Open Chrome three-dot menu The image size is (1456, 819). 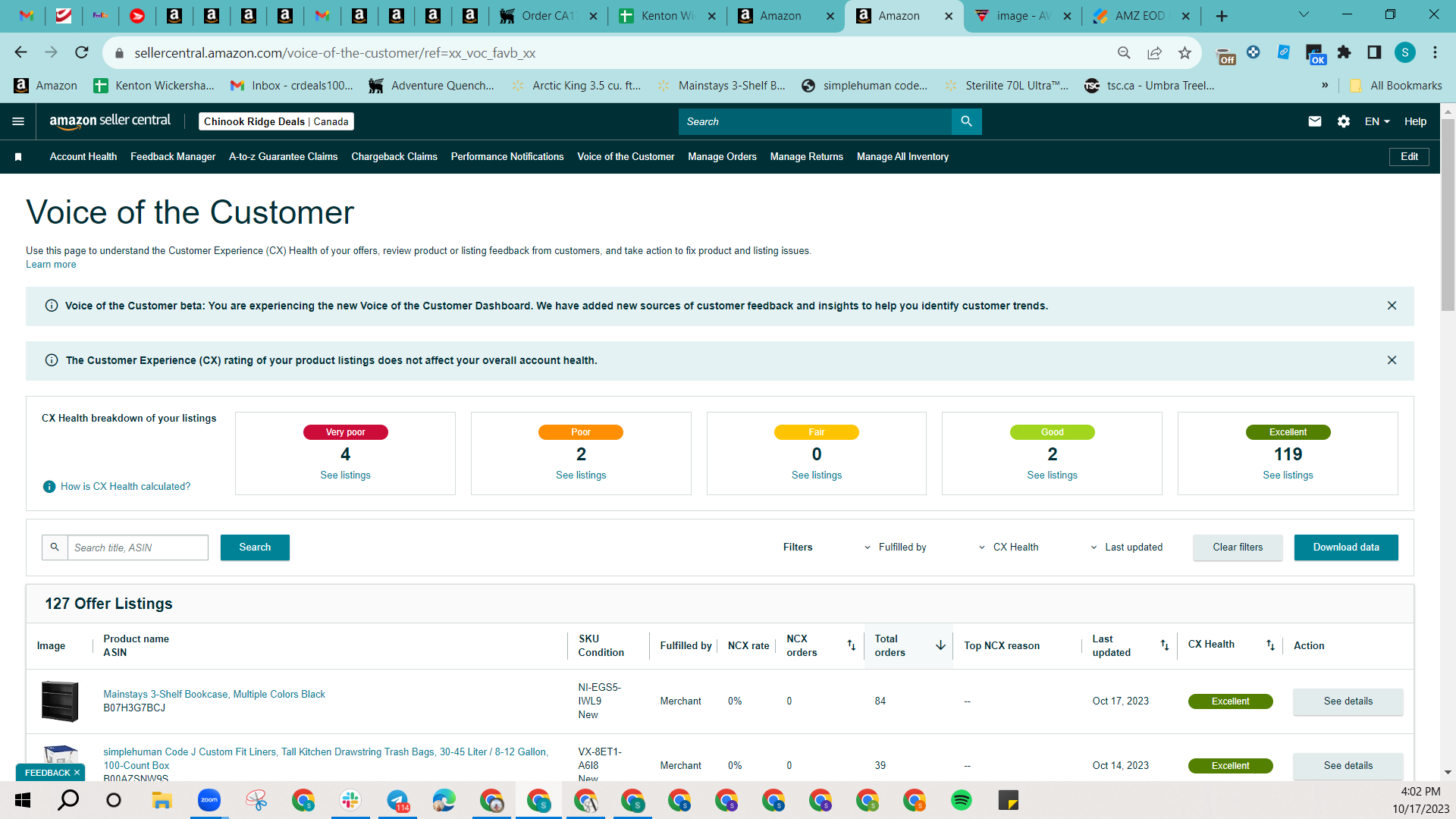click(x=1435, y=52)
